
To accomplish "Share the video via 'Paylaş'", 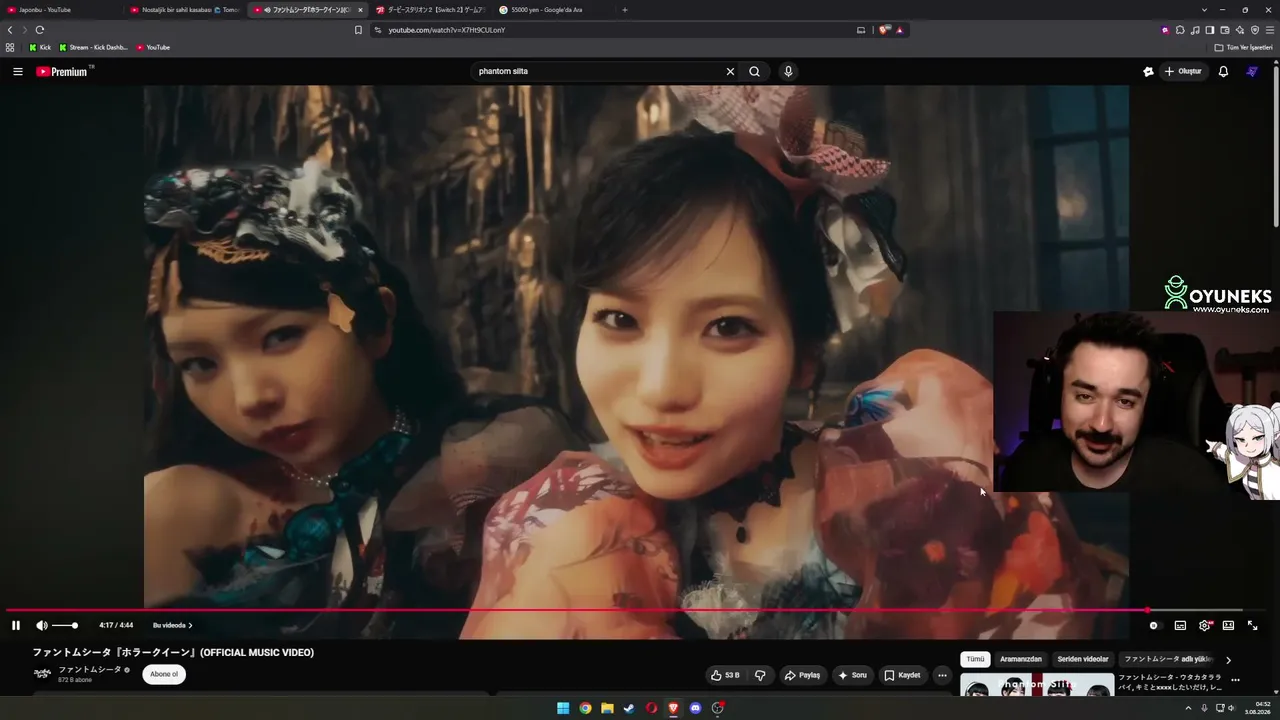I will click(x=802, y=675).
